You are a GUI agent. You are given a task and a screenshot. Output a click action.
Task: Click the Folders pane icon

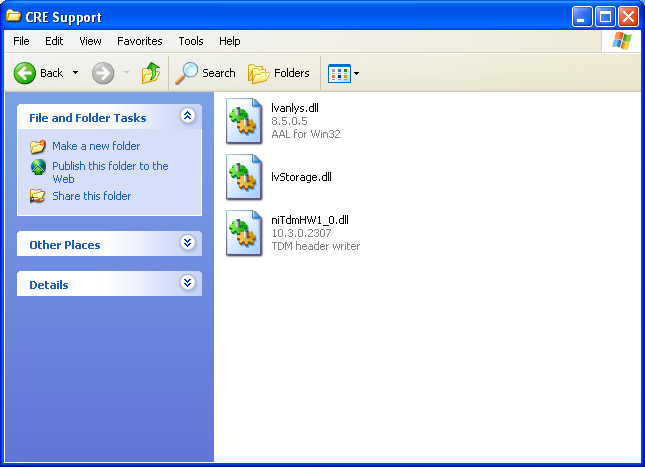(x=258, y=74)
